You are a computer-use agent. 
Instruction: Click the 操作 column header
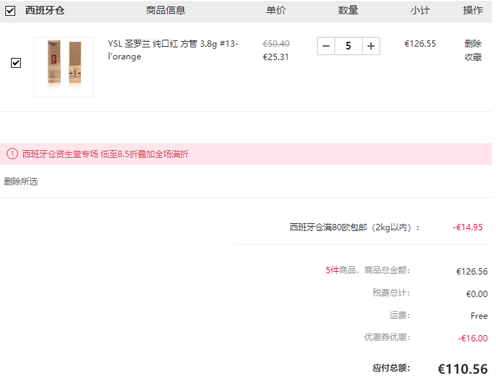tap(473, 10)
